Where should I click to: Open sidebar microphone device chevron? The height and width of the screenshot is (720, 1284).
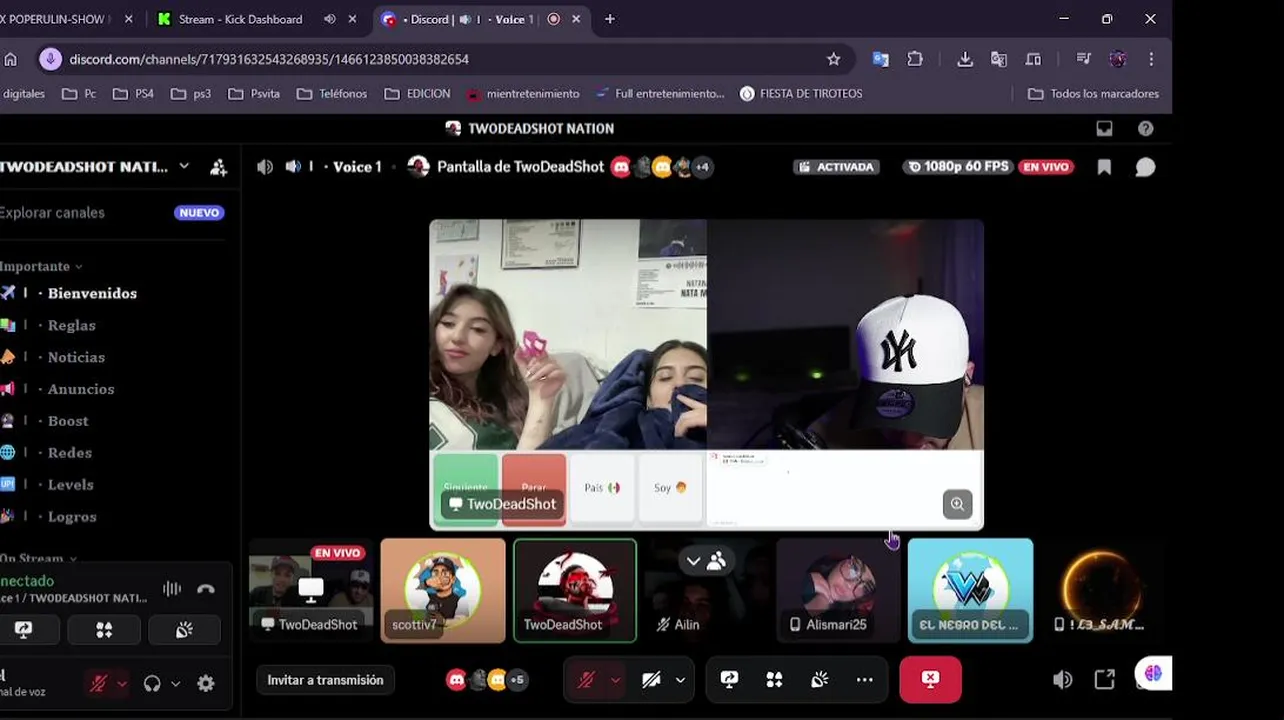[x=121, y=684]
